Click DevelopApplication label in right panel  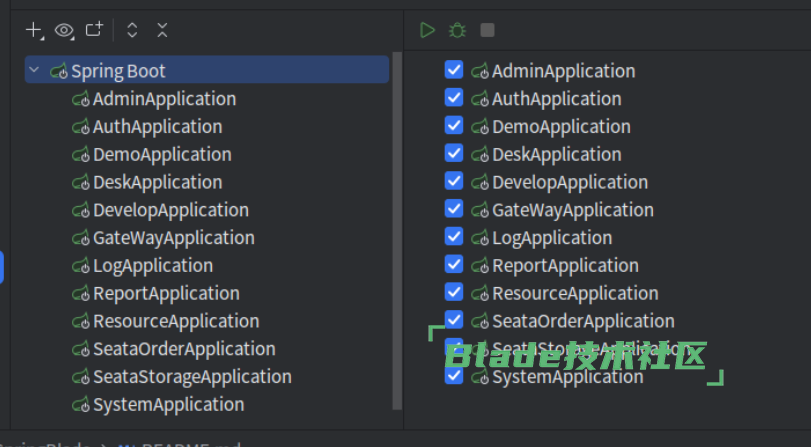pos(570,182)
